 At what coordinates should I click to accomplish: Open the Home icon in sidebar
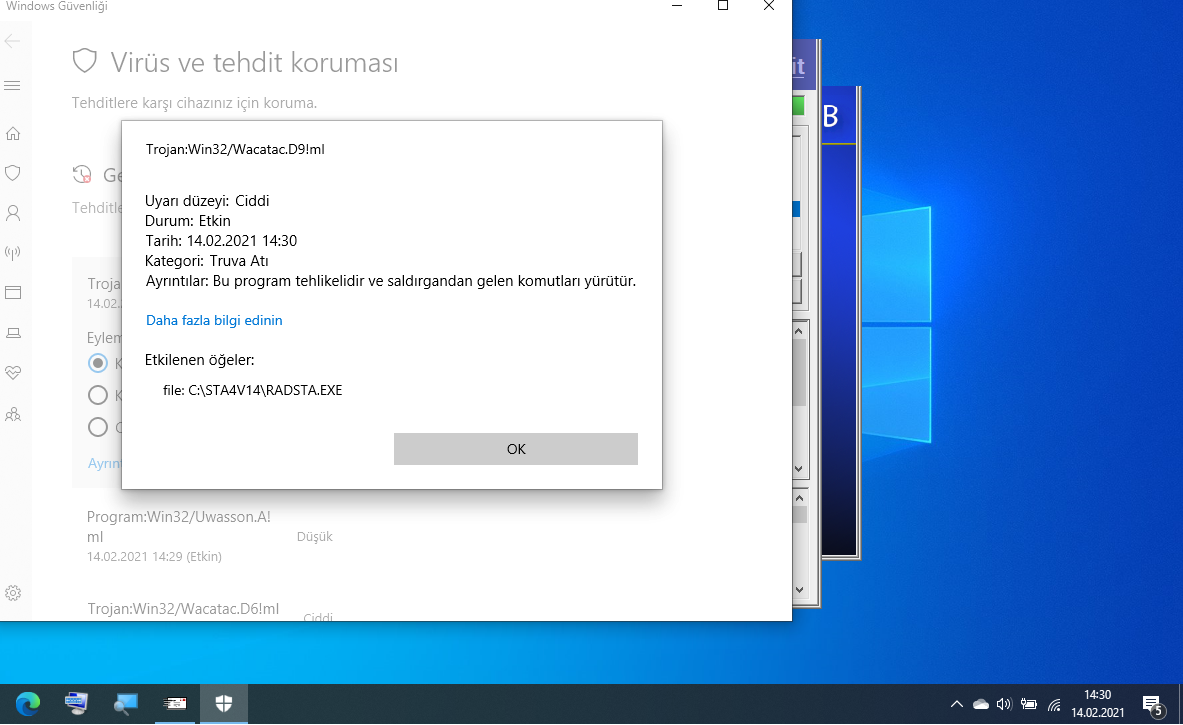click(x=13, y=133)
